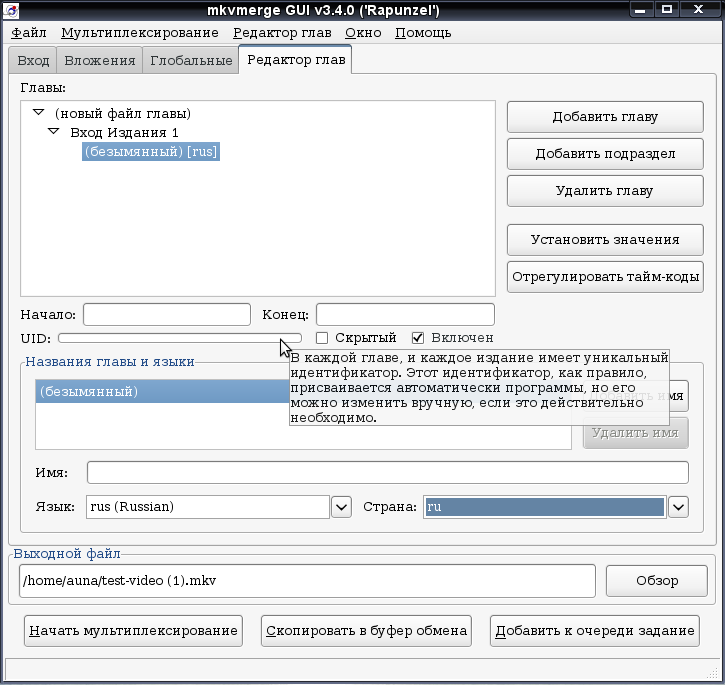The height and width of the screenshot is (685, 725).
Task: Enable the Скрытый checkbox
Action: click(x=322, y=338)
